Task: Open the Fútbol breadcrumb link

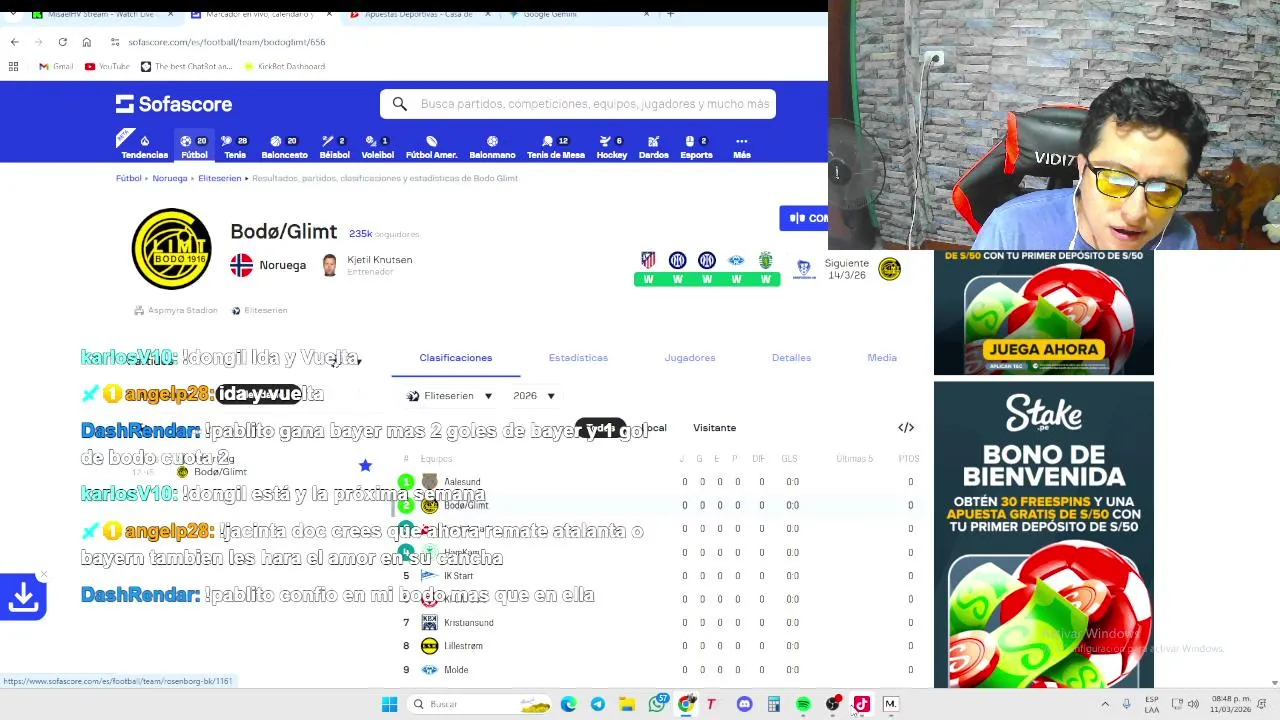Action: click(x=128, y=178)
